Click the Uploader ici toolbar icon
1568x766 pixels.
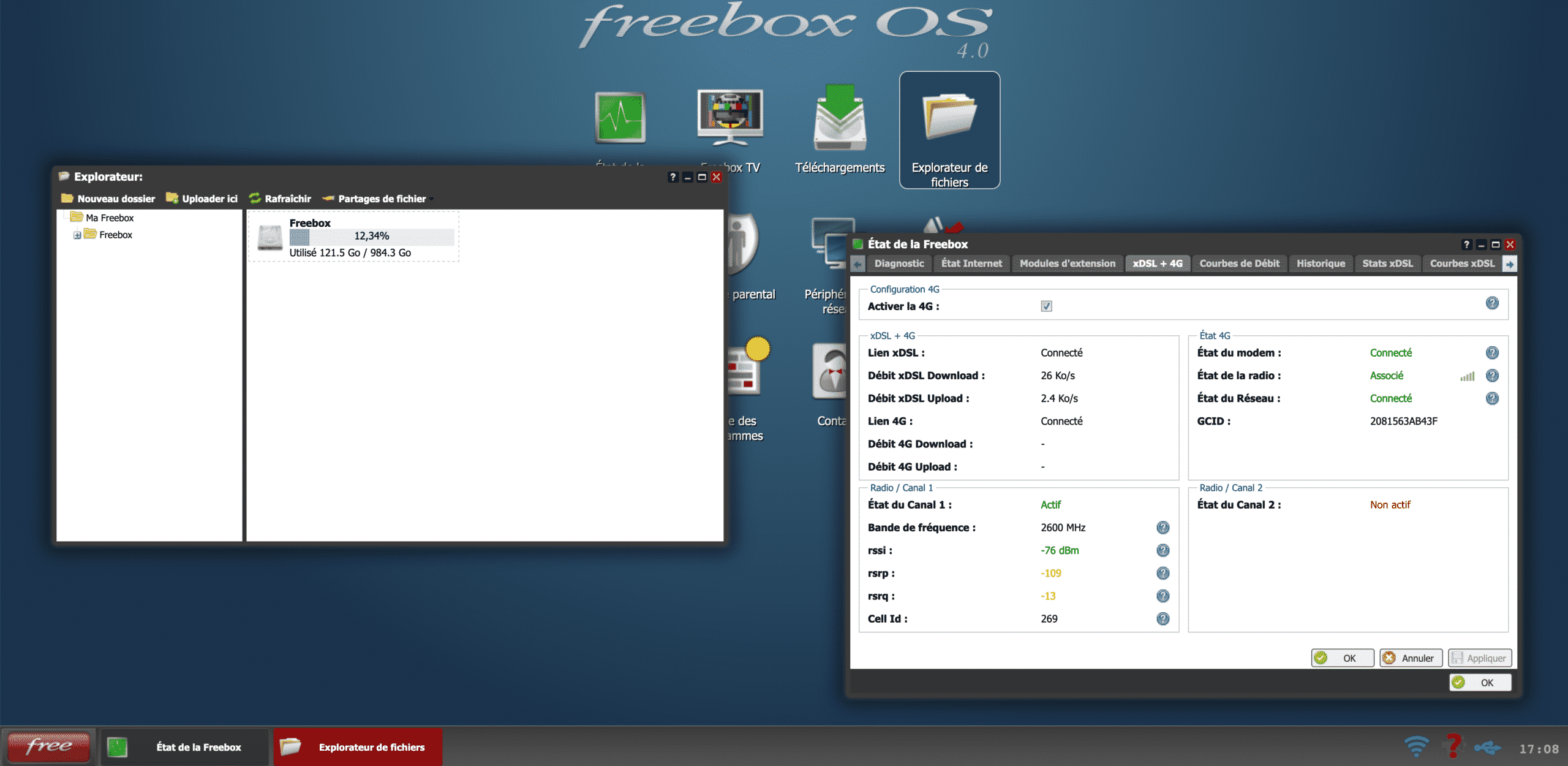tap(172, 198)
